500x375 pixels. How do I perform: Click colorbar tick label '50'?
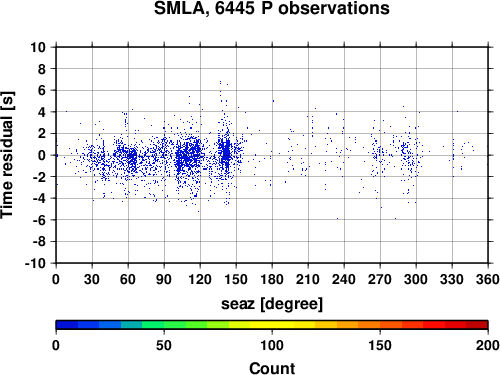pos(164,345)
